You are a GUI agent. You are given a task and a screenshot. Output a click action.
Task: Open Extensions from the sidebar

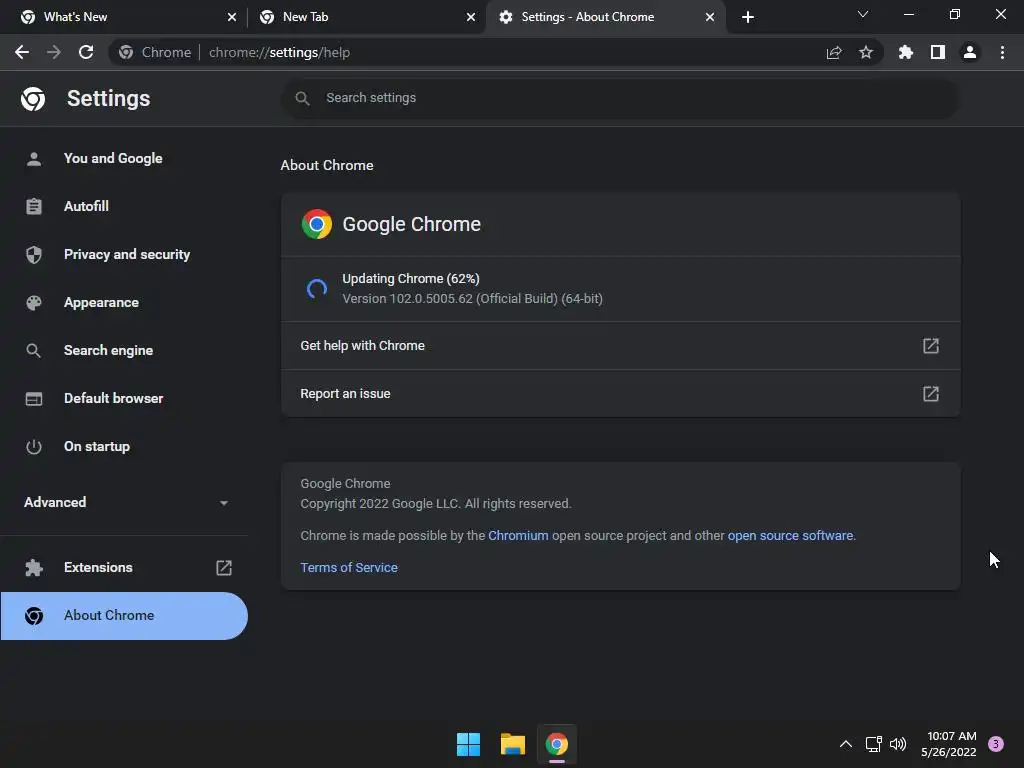click(x=124, y=568)
